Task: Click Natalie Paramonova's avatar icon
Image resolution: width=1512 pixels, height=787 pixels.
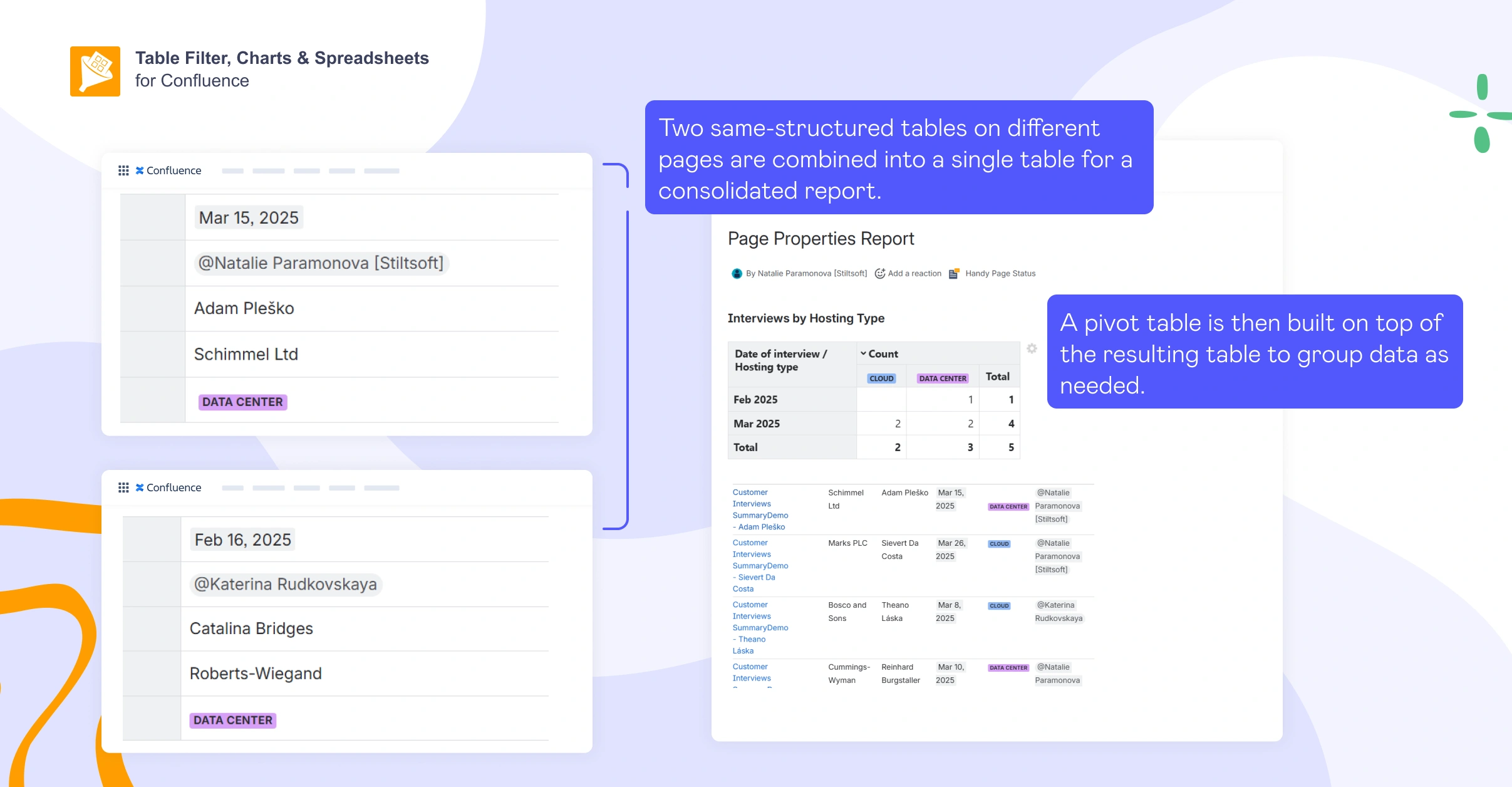Action: click(x=735, y=273)
